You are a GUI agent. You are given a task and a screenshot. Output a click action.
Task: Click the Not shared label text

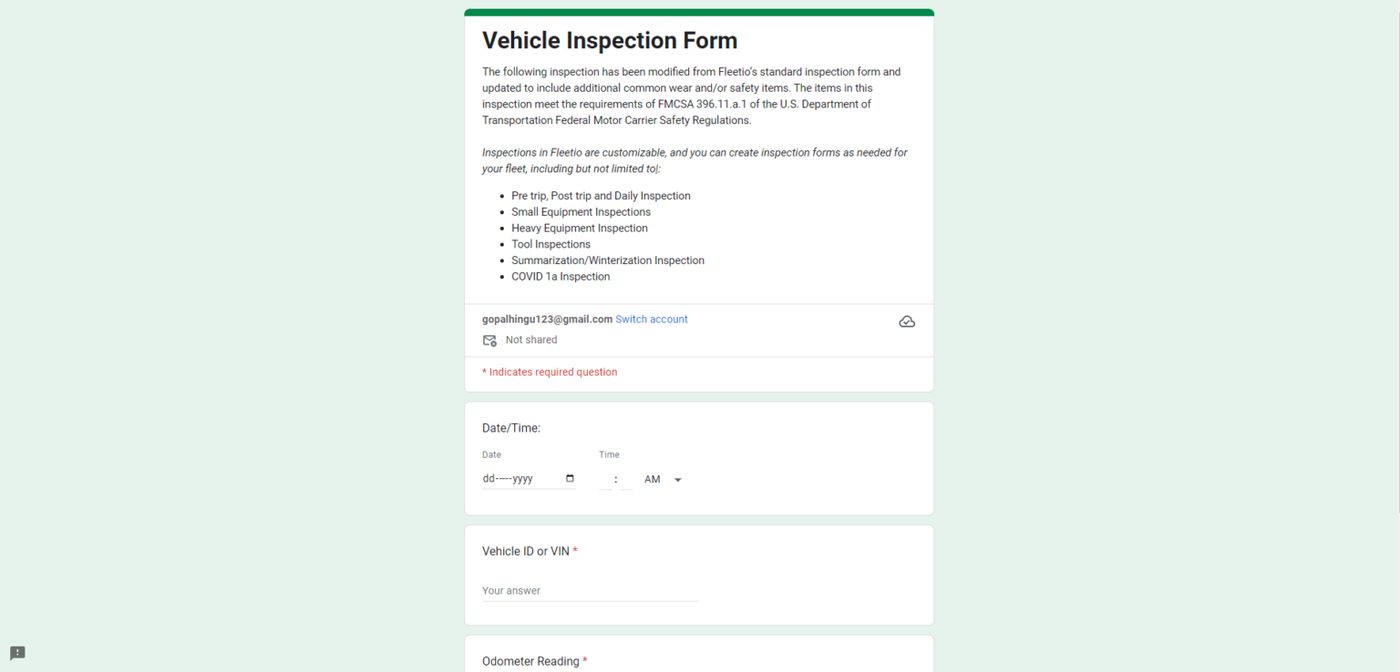(531, 340)
